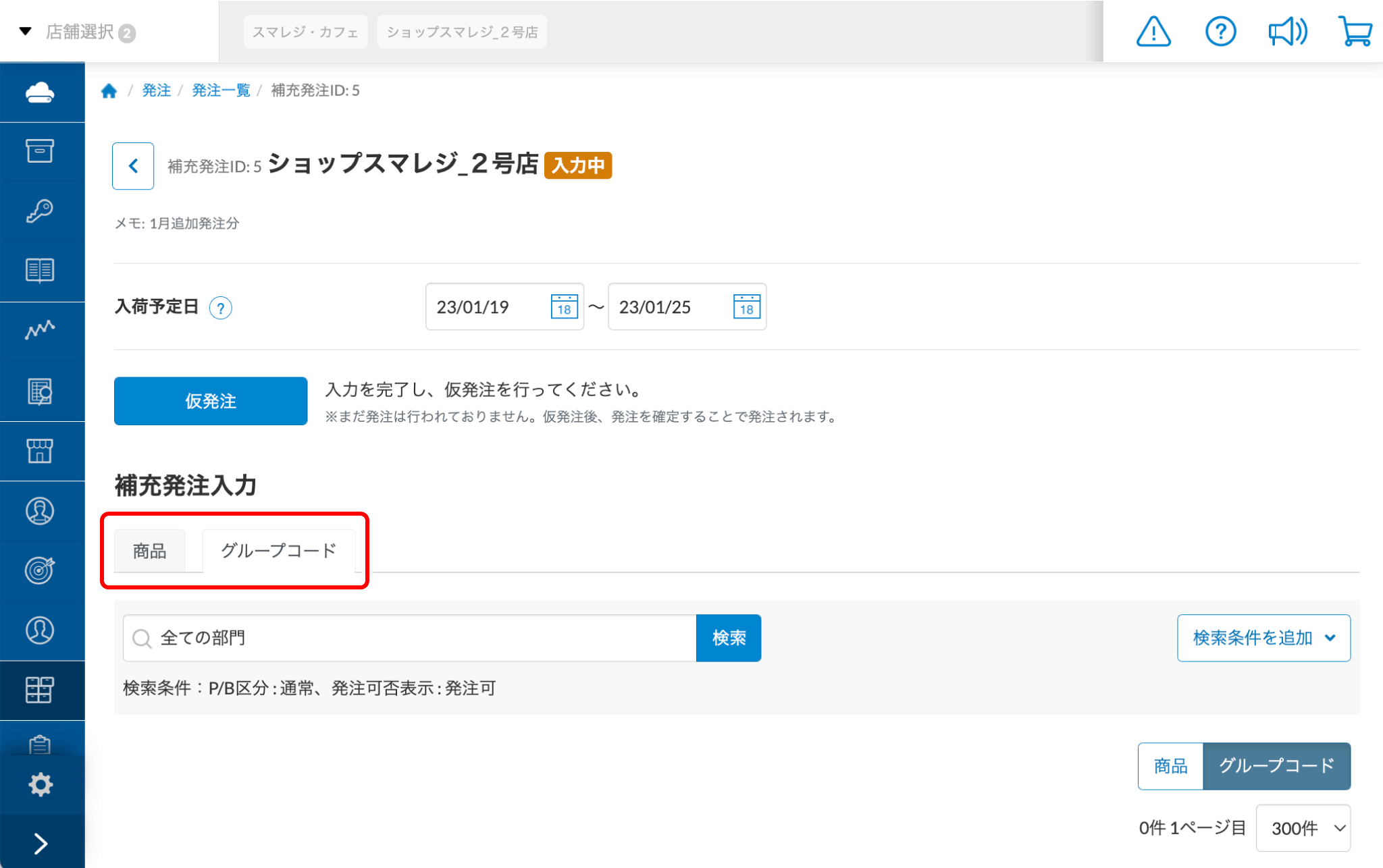Open the key icon in sidebar
This screenshot has height=868, width=1383.
click(41, 211)
